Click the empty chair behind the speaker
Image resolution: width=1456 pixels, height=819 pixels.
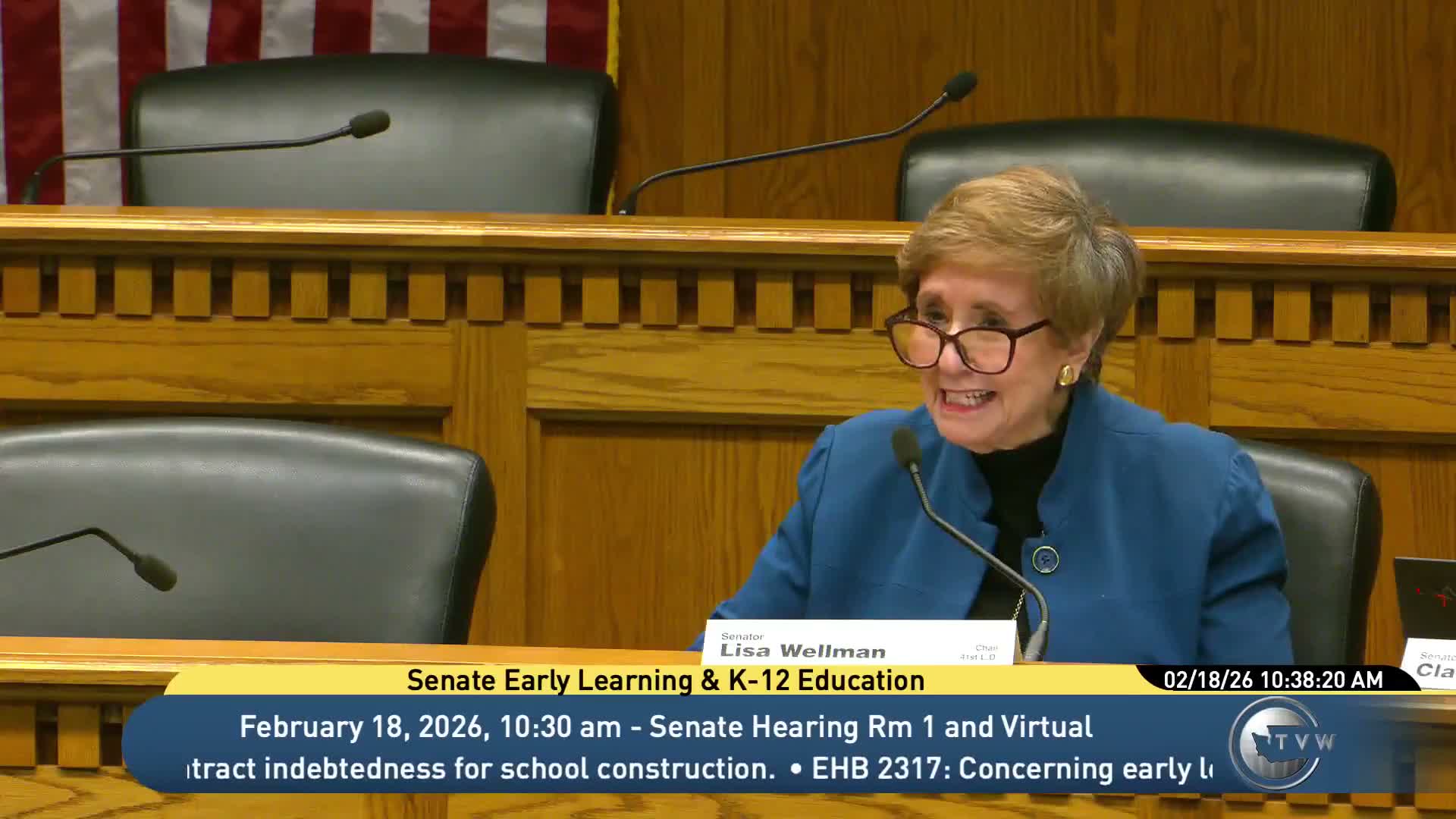(x=1147, y=176)
